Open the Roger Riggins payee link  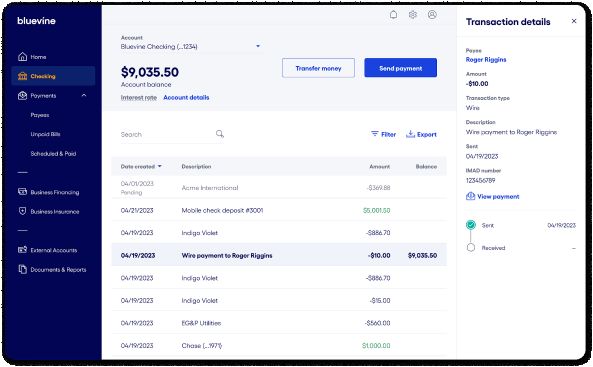tap(486, 59)
